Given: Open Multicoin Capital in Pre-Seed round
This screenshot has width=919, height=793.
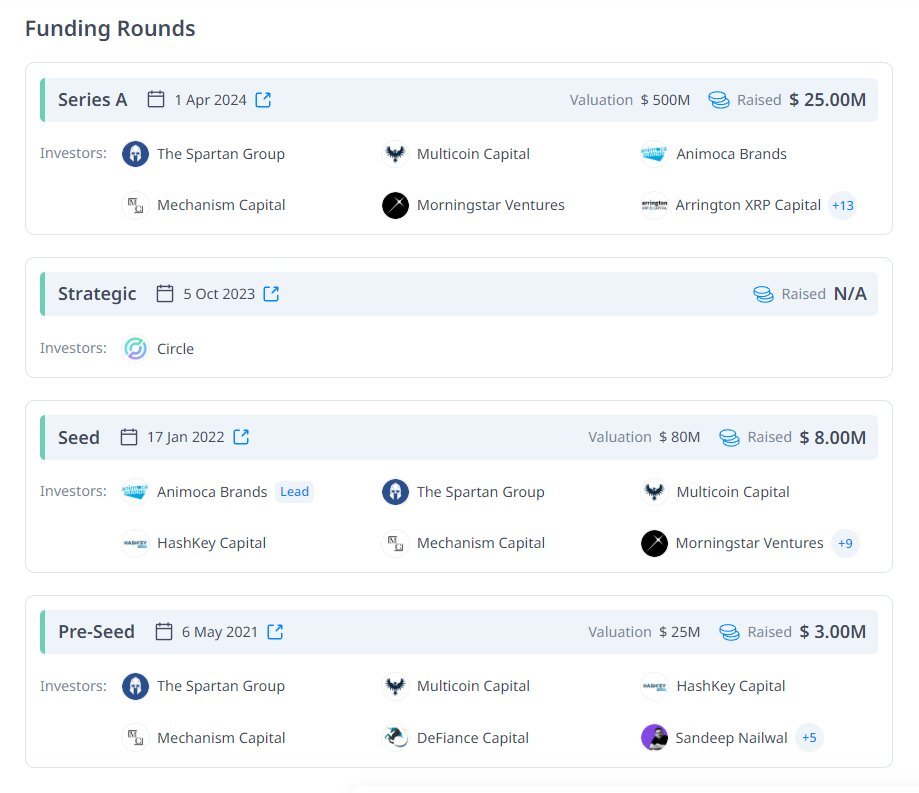Looking at the screenshot, I should [473, 686].
